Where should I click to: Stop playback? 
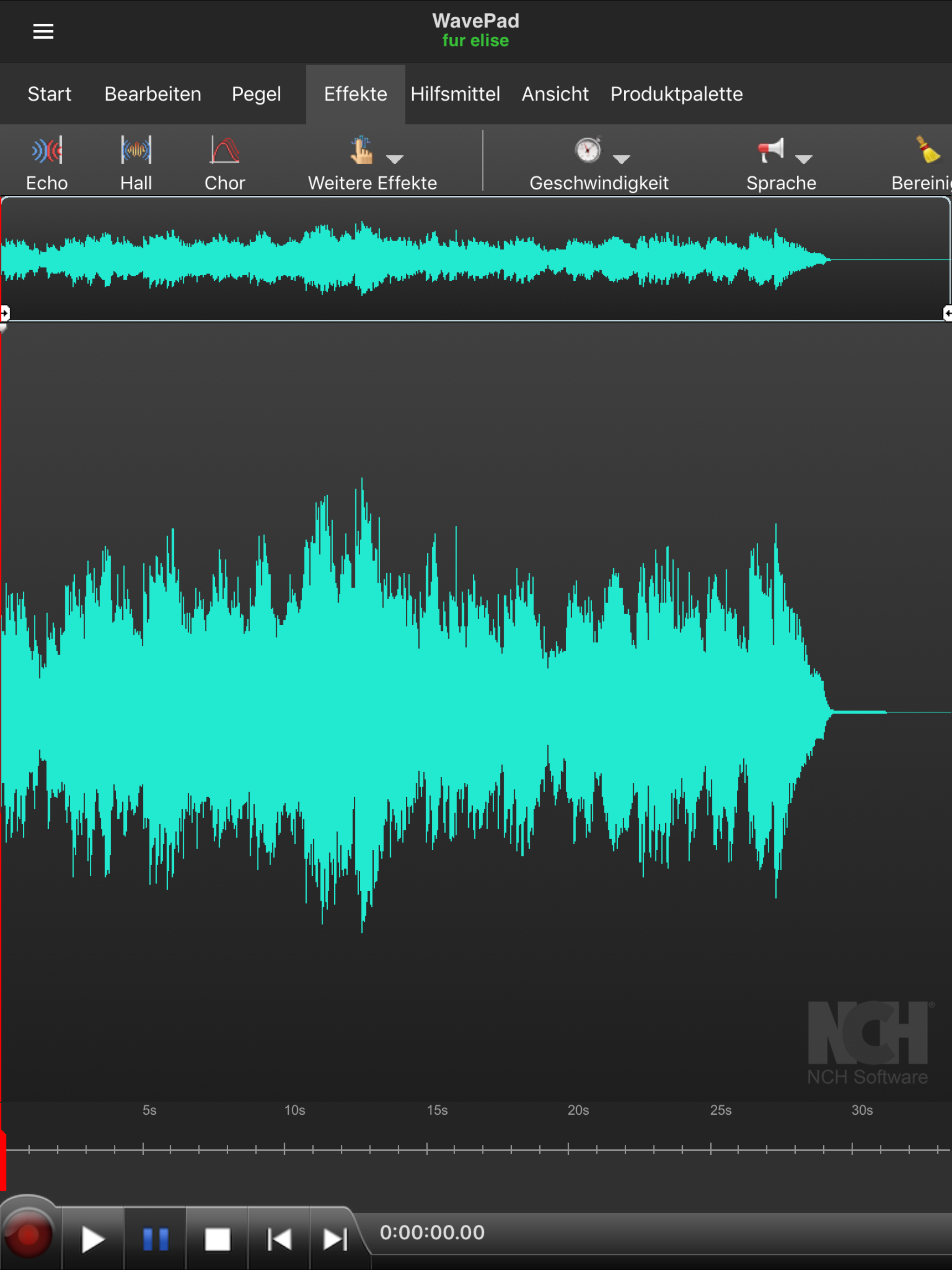pyautogui.click(x=218, y=1239)
